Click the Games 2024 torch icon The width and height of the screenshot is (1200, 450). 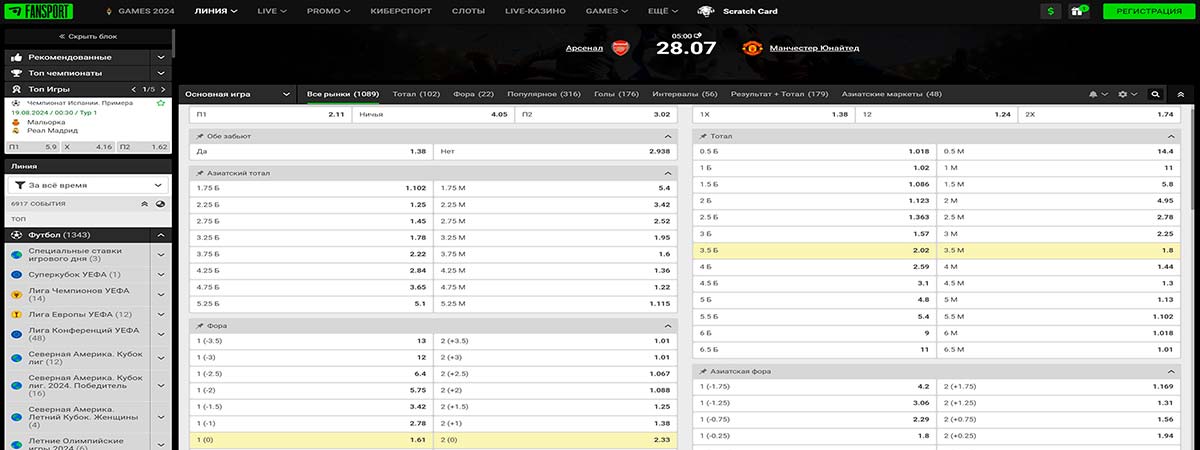pos(109,11)
